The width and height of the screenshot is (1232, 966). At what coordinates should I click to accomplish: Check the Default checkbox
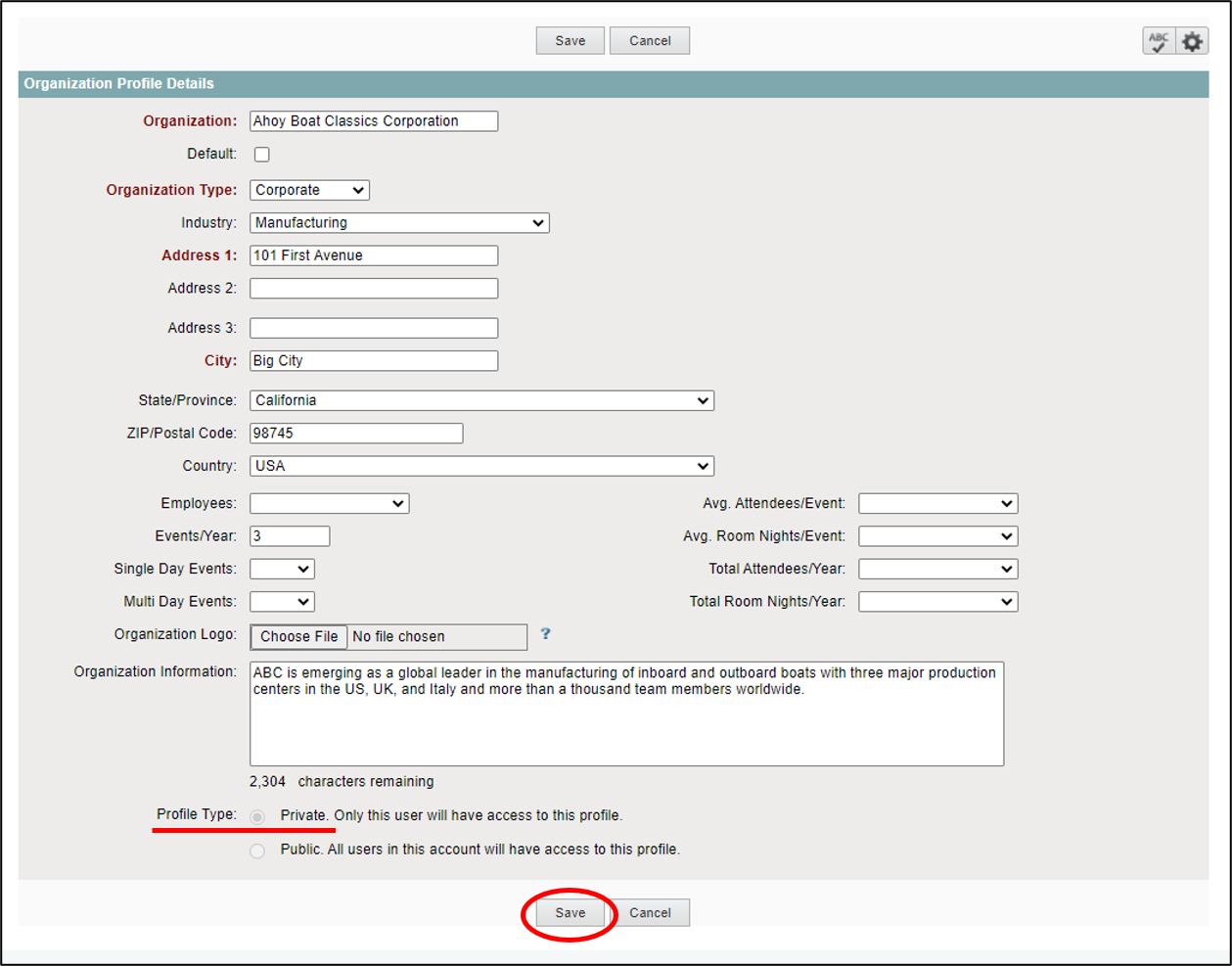click(262, 155)
